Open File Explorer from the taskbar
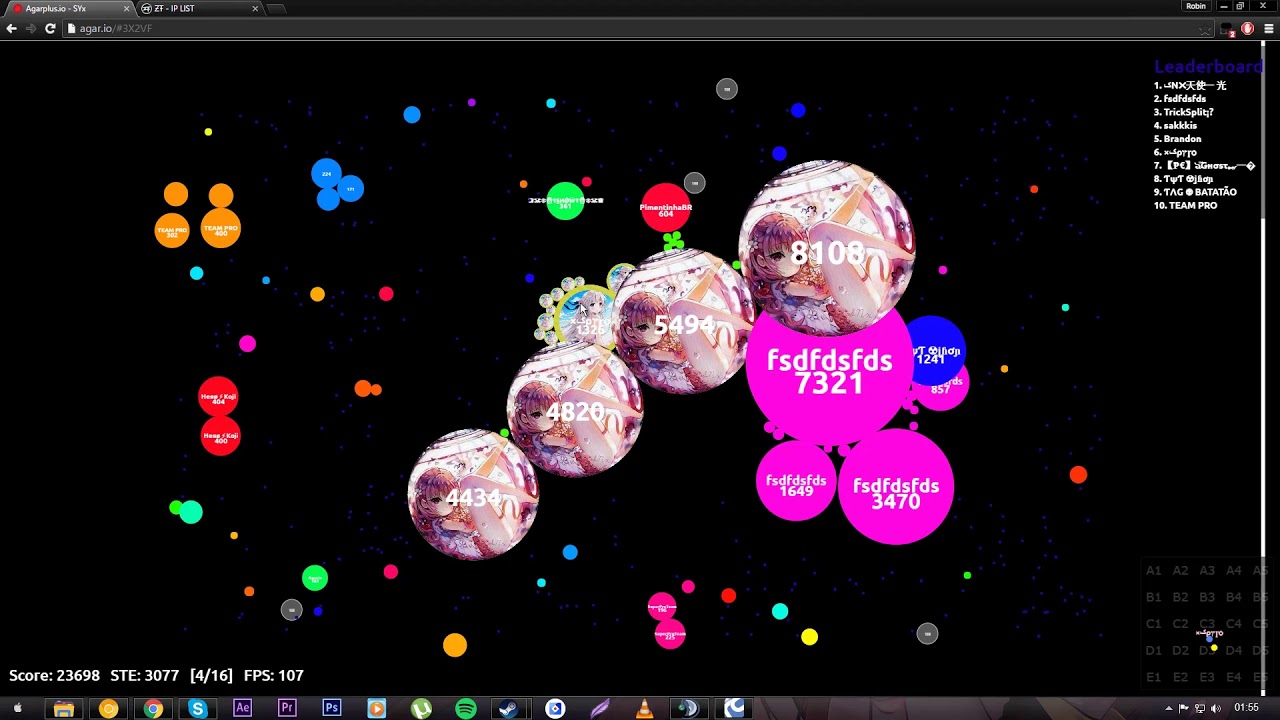The width and height of the screenshot is (1280, 720). click(x=64, y=708)
